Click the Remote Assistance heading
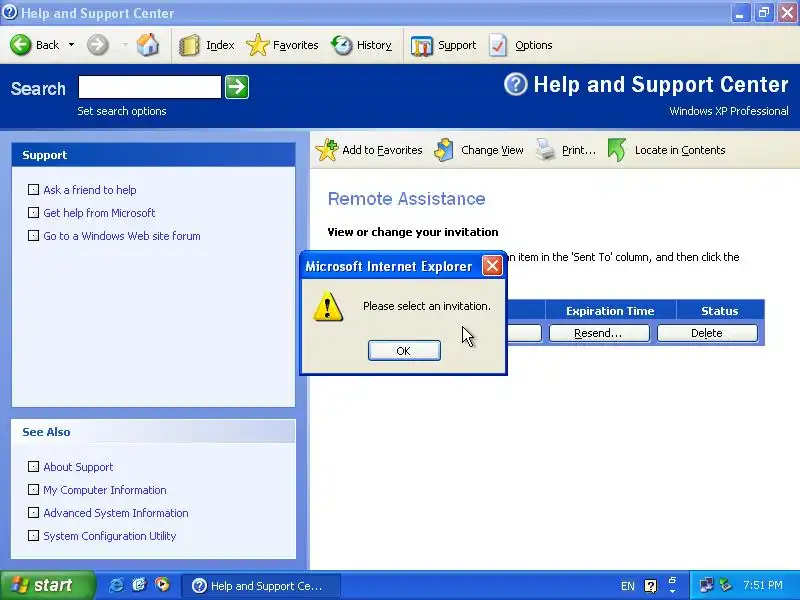This screenshot has width=800, height=600. pos(407,198)
